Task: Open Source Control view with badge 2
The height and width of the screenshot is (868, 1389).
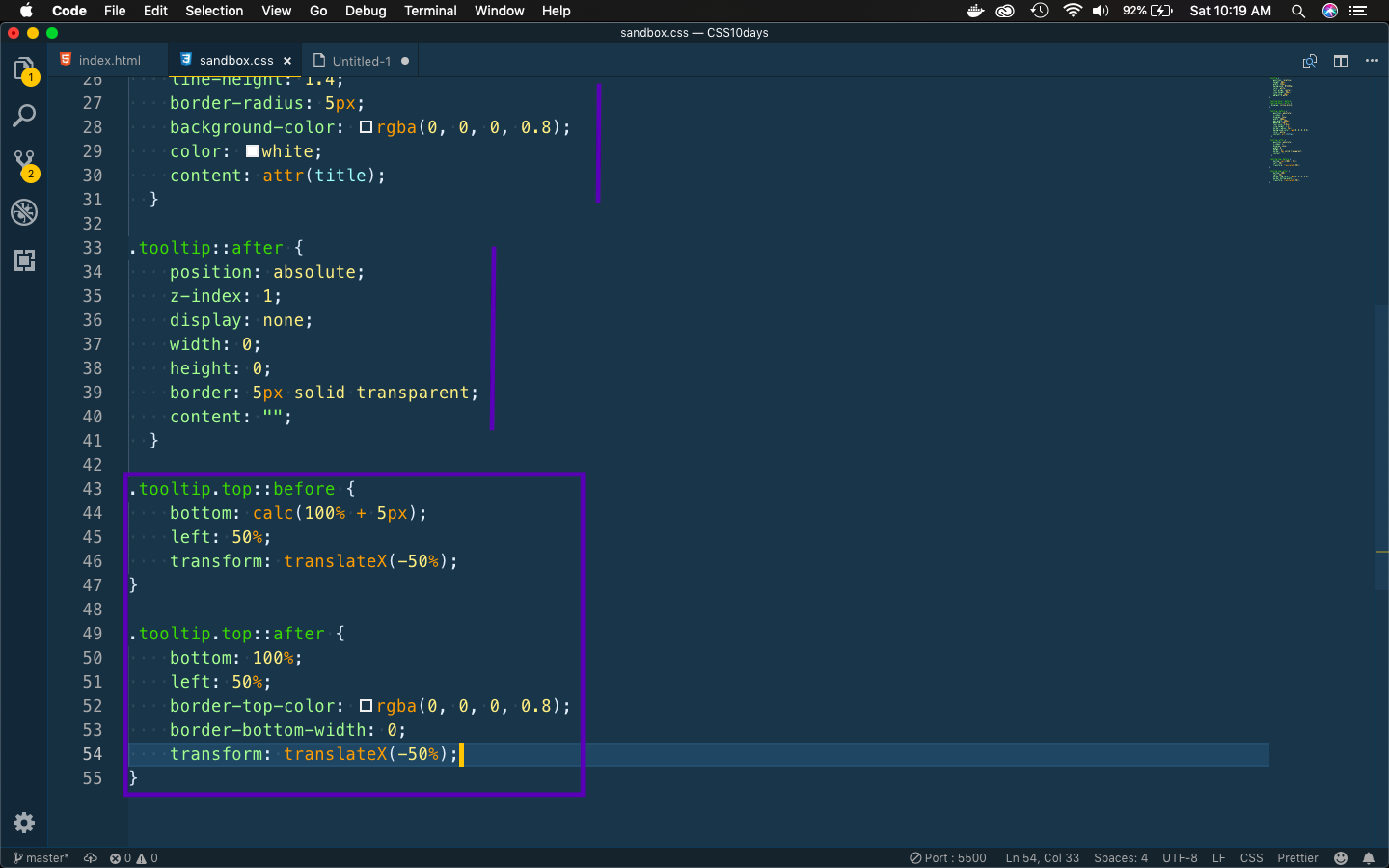Action: (x=24, y=165)
